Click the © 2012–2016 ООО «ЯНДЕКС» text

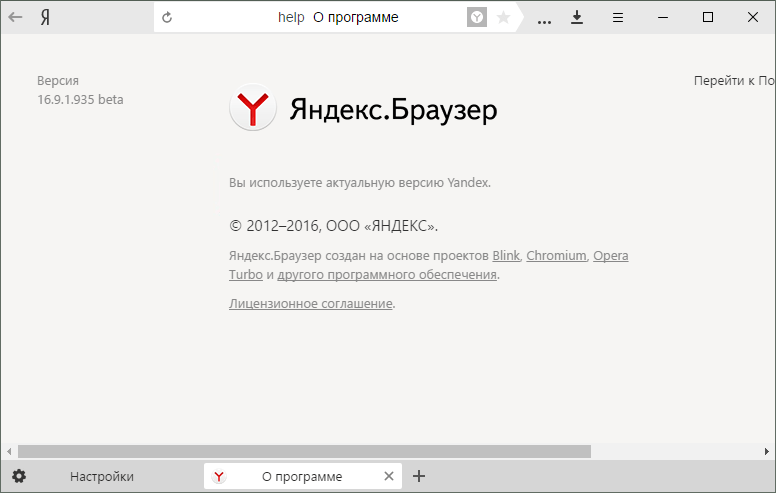click(x=334, y=226)
